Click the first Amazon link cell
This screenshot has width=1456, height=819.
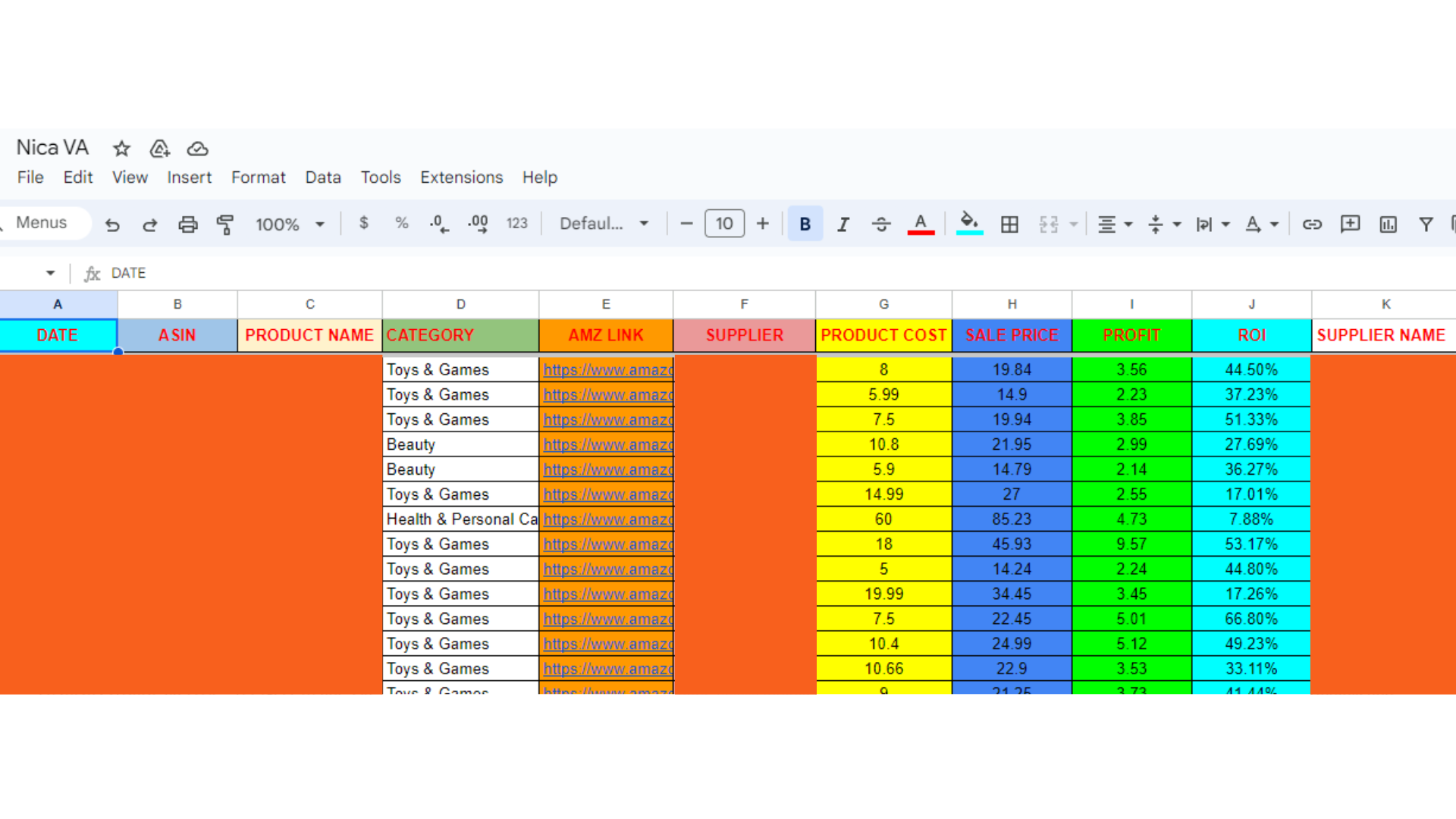click(x=607, y=370)
